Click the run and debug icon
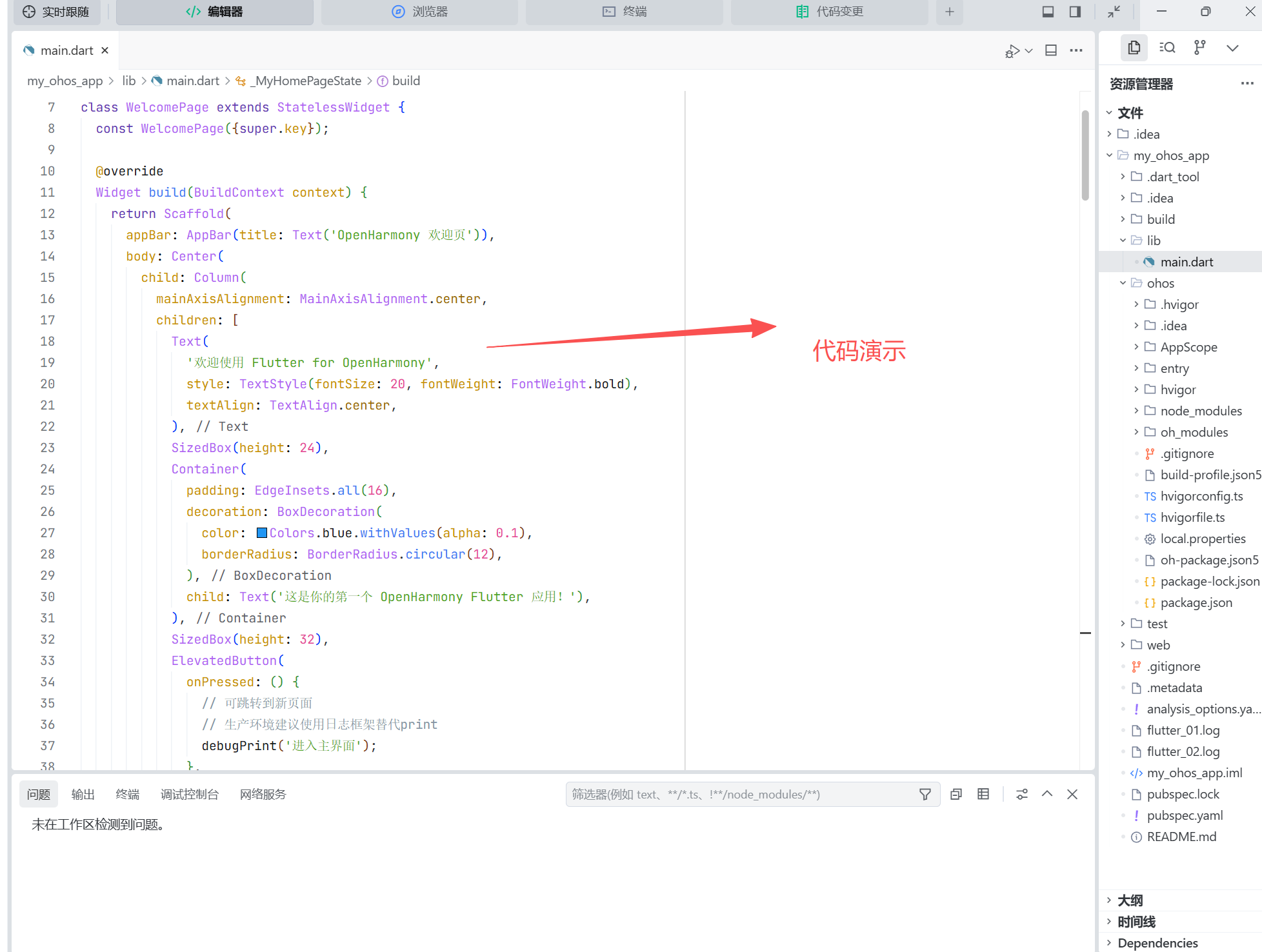Viewport: 1262px width, 952px height. point(1013,51)
